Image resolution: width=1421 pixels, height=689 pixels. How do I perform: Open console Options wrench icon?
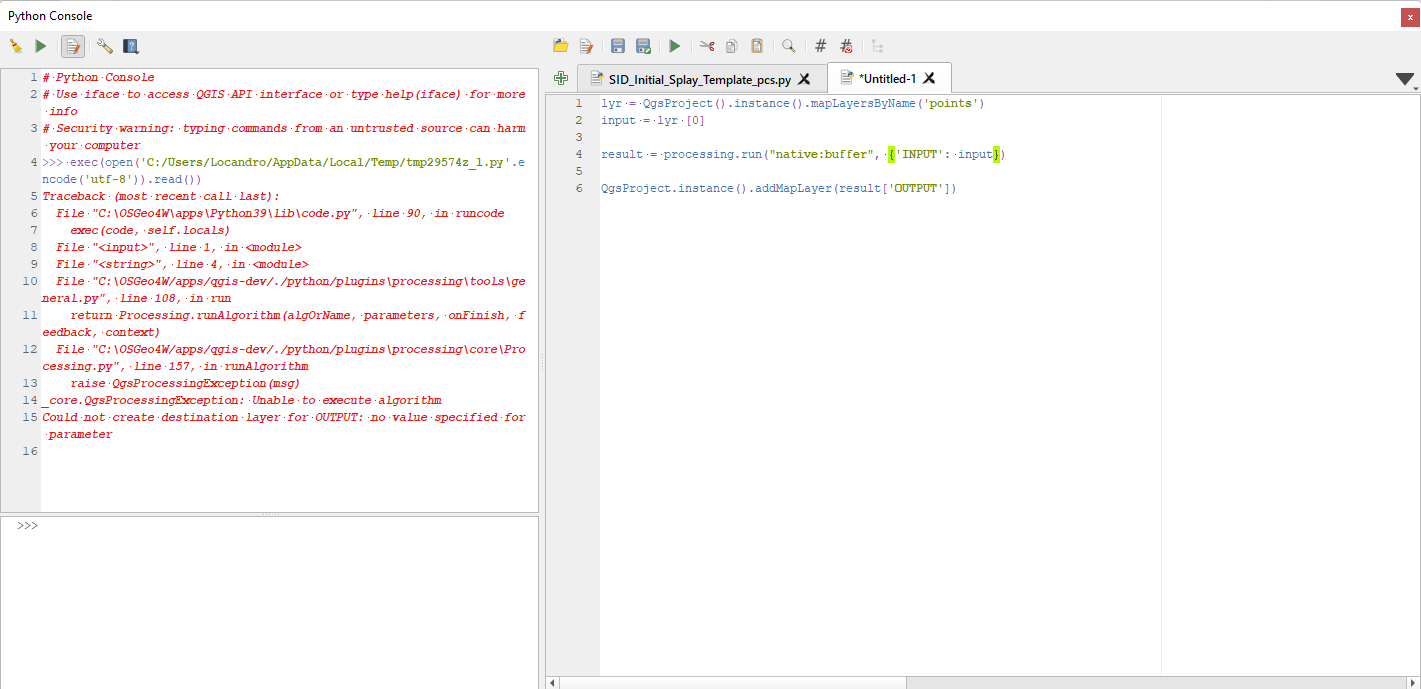pyautogui.click(x=104, y=46)
